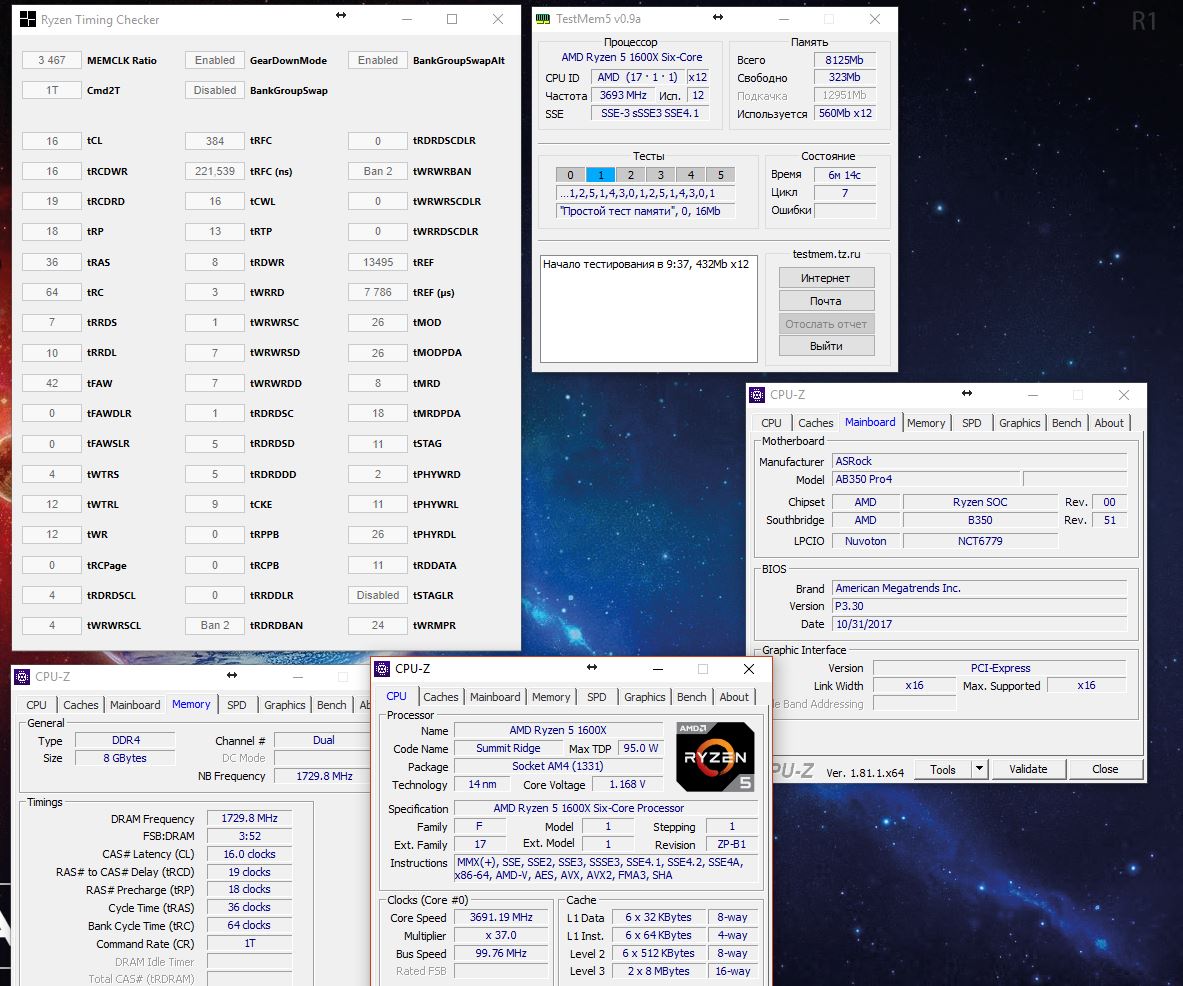Screen dimensions: 1183x986
Task: Click the Ryzen Timing Checker app icon
Action: 27,20
